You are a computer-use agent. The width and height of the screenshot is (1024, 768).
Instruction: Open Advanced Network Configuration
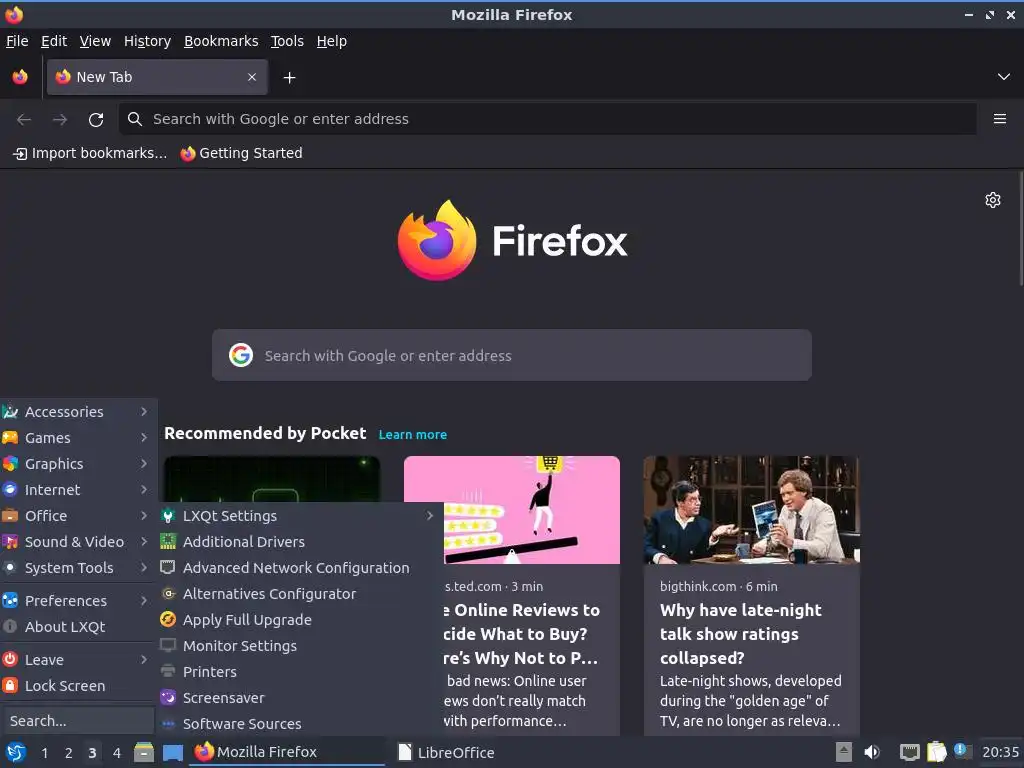(300, 568)
